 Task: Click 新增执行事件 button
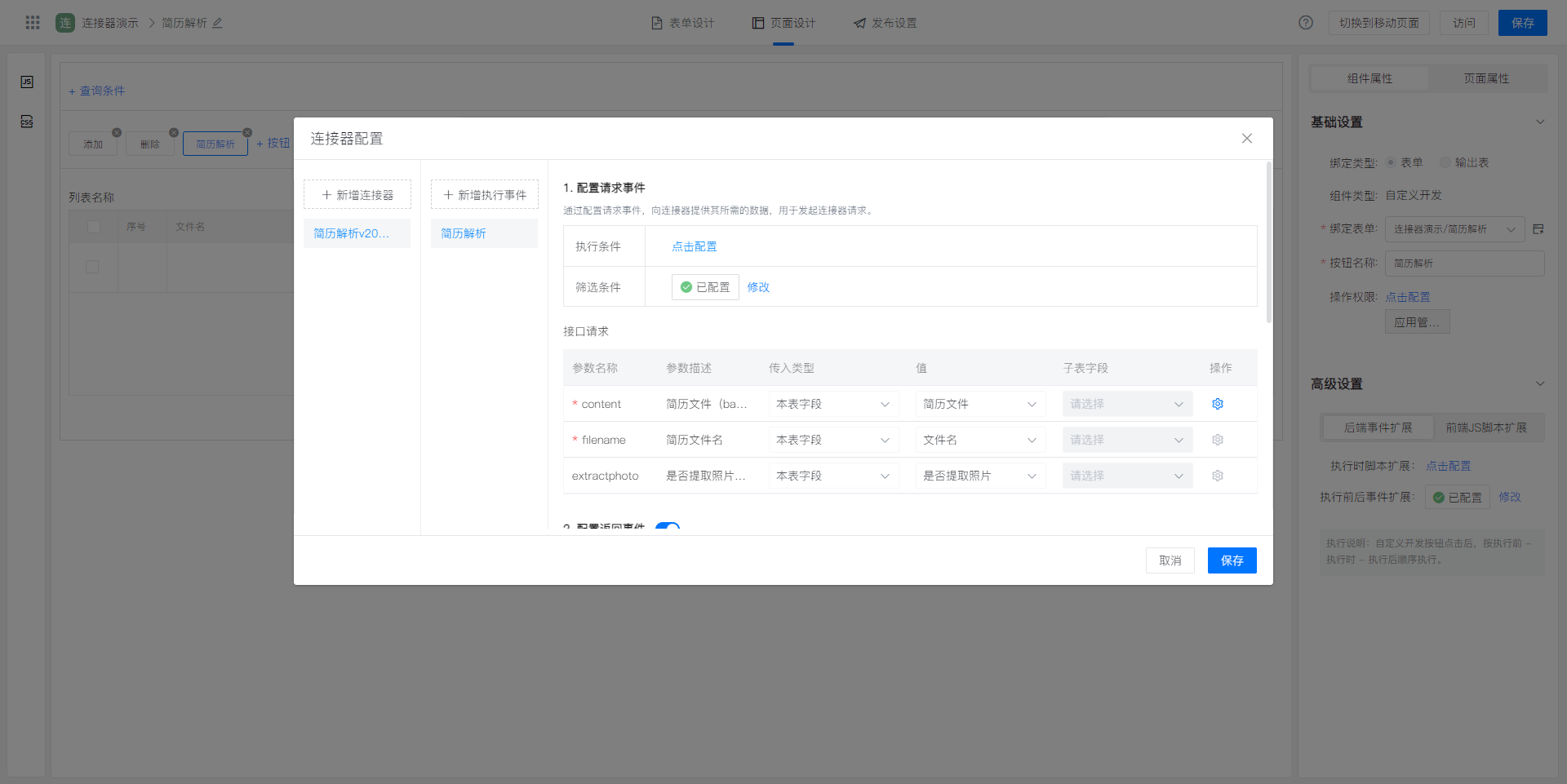click(485, 195)
